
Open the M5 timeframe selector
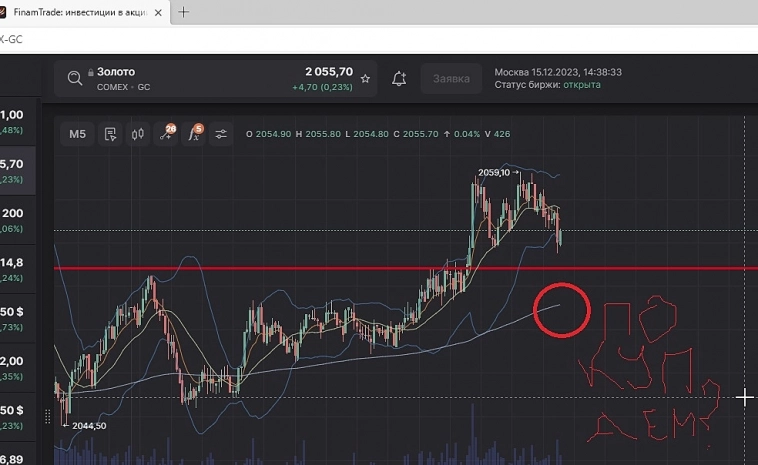(x=77, y=134)
